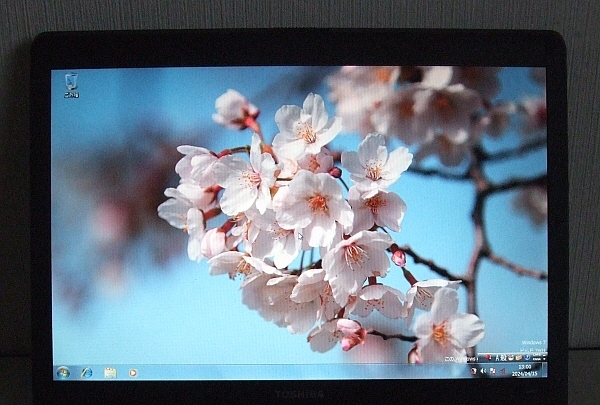600x405 pixels.
Task: Click the red language bar input icon
Action: pyautogui.click(x=488, y=358)
